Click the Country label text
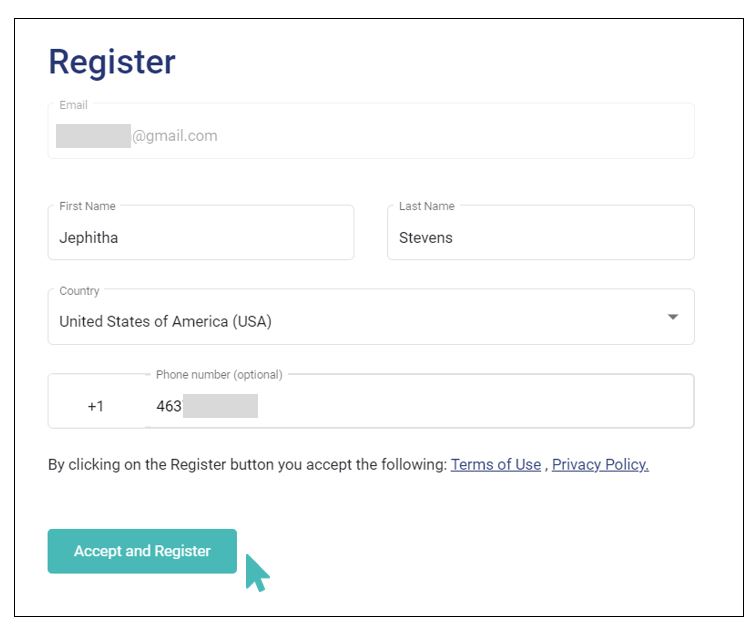Screen dimensions: 756x639 (x=79, y=291)
